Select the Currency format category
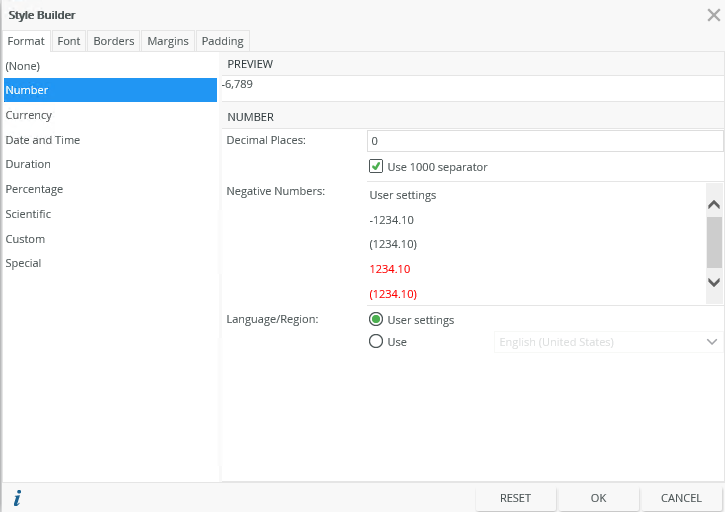Image resolution: width=725 pixels, height=512 pixels. tap(29, 115)
